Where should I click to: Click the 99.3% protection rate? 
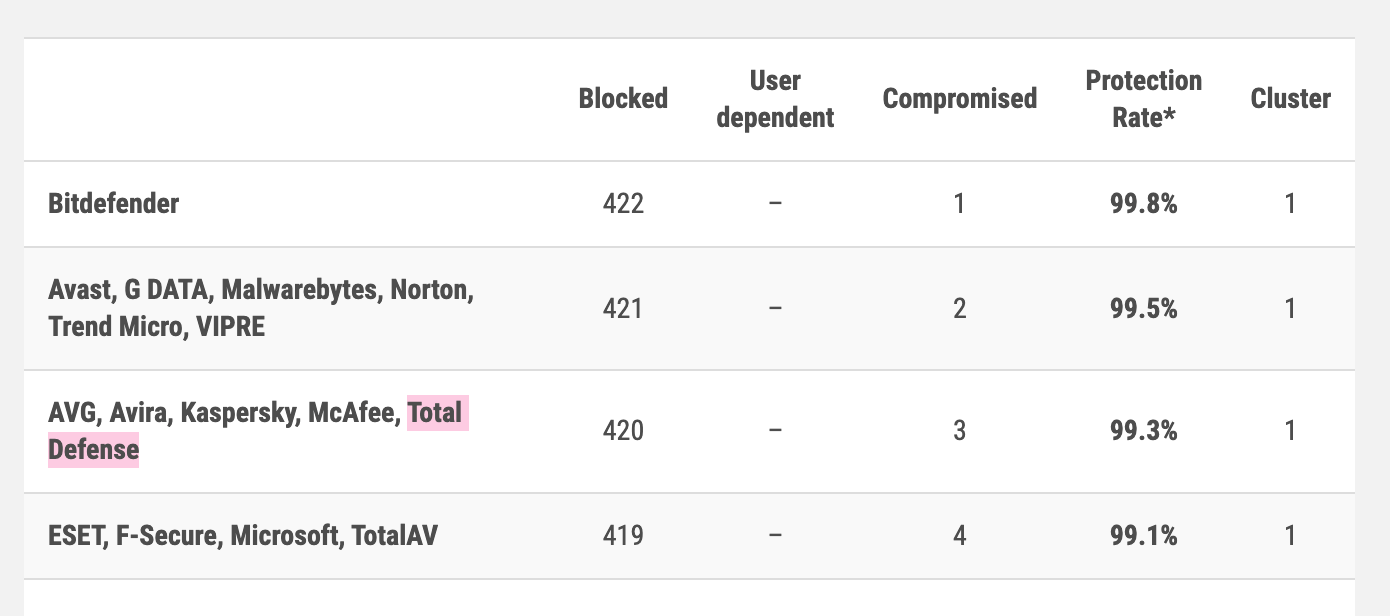pyautogui.click(x=1144, y=431)
